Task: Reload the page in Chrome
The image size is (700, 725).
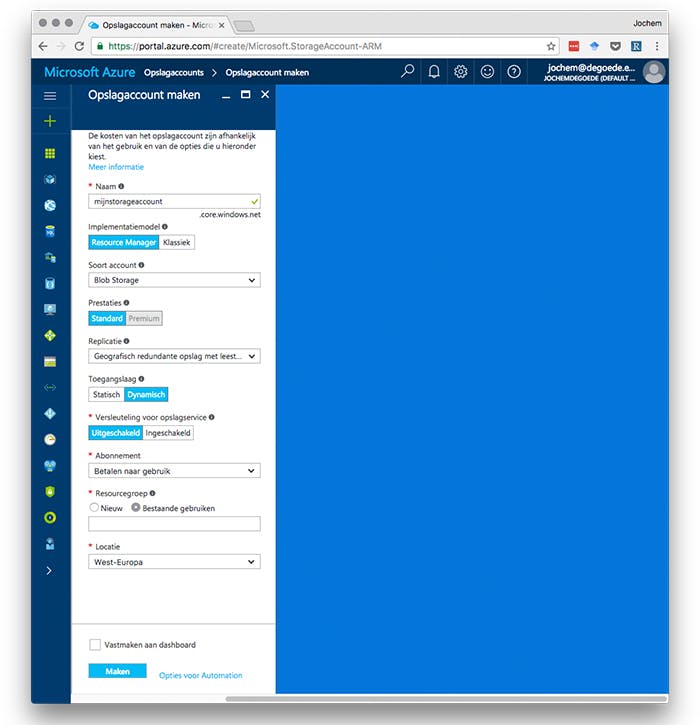Action: coord(79,46)
